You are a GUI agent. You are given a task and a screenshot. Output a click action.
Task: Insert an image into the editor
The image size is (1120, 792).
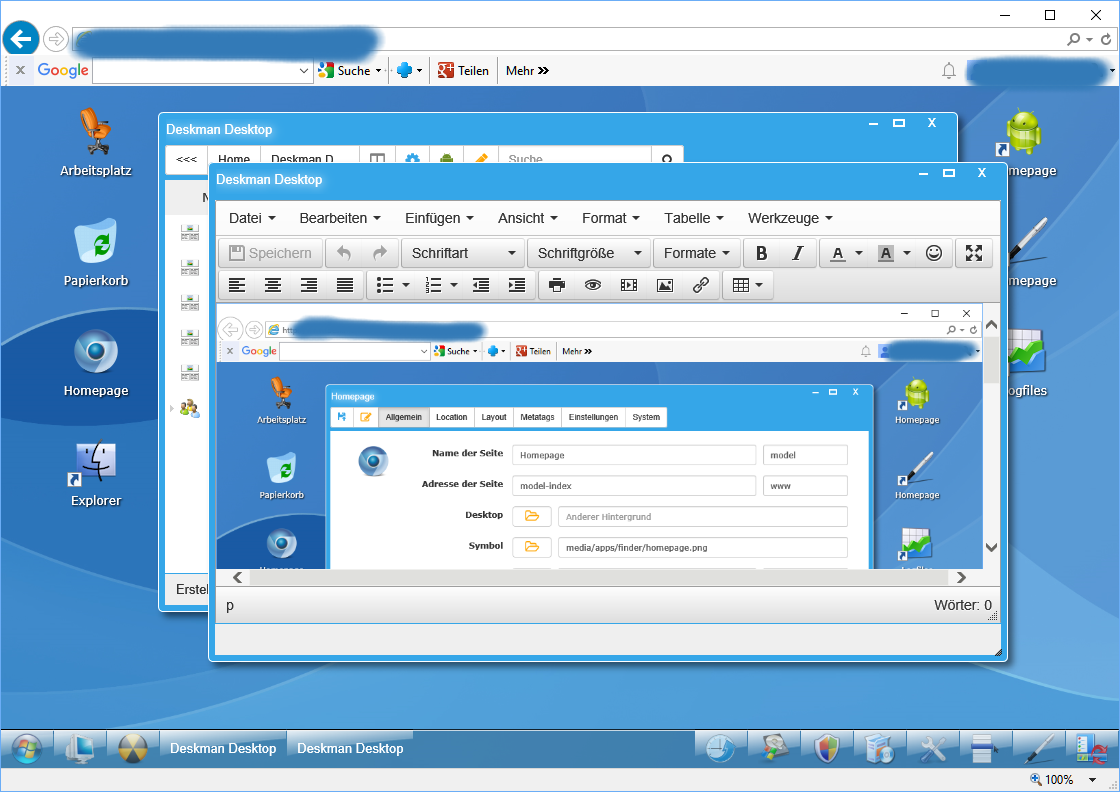click(x=664, y=286)
